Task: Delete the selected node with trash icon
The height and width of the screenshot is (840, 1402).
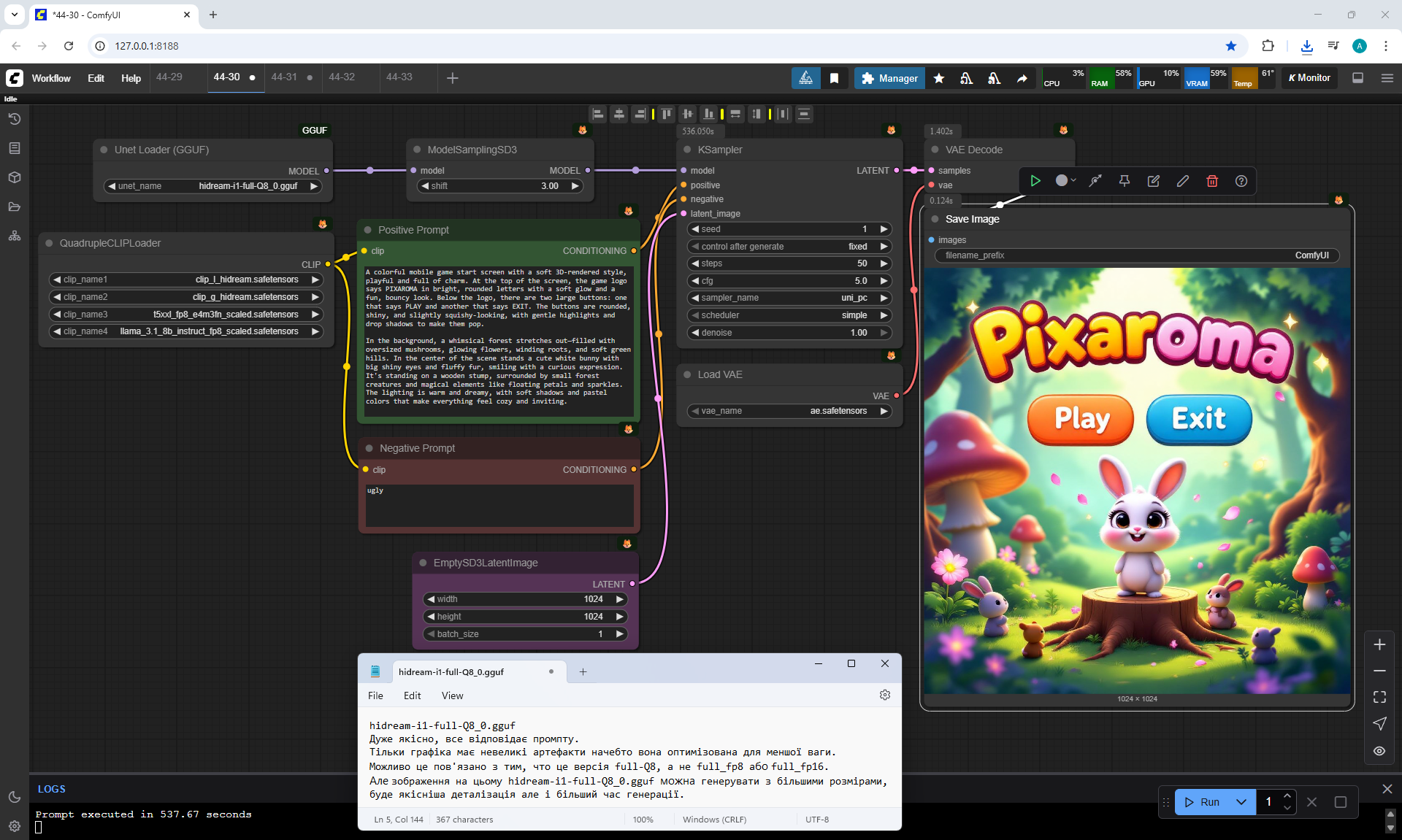Action: (x=1211, y=181)
